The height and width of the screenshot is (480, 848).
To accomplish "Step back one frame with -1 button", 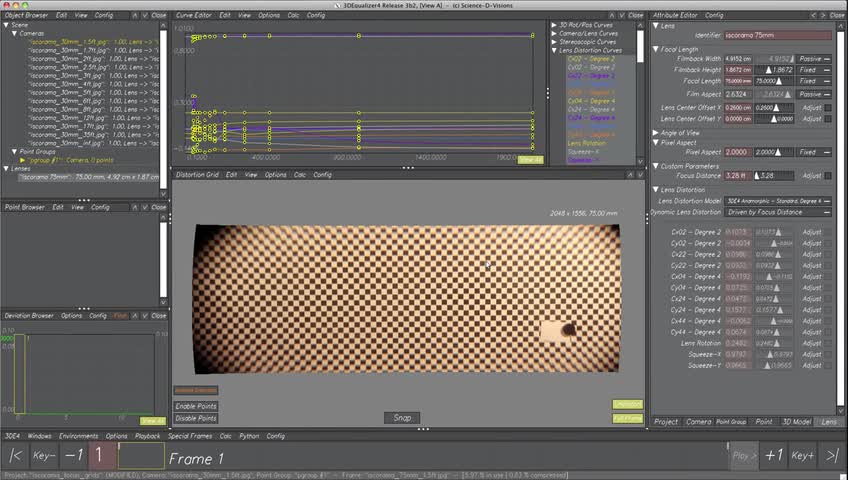I will point(74,456).
